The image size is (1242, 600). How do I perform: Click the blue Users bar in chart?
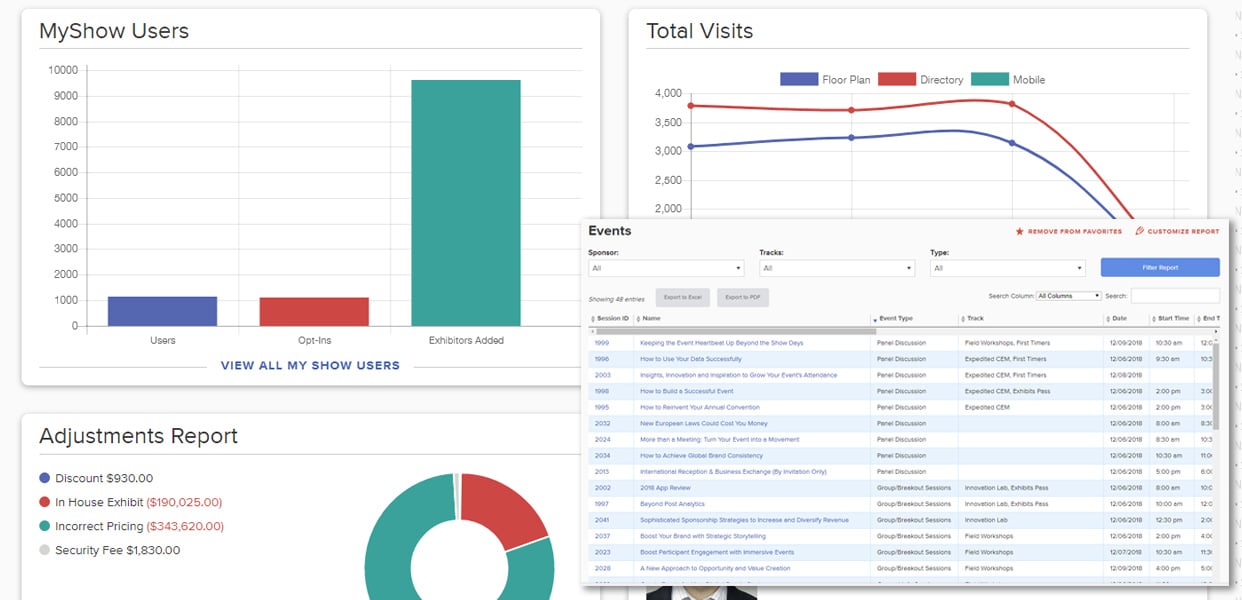coord(162,311)
